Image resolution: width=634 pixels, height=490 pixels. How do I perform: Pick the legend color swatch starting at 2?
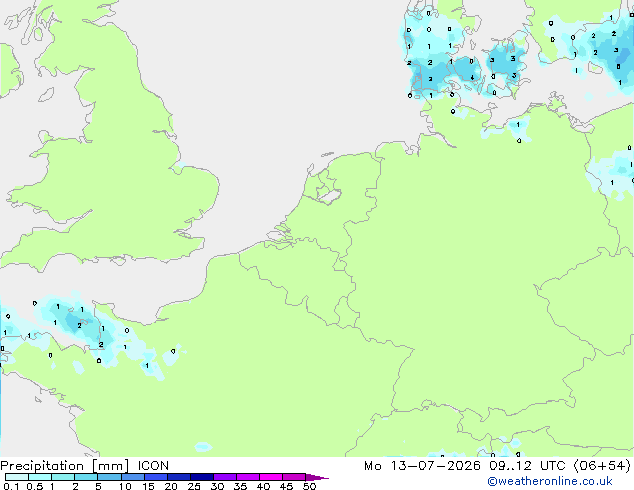[86, 477]
